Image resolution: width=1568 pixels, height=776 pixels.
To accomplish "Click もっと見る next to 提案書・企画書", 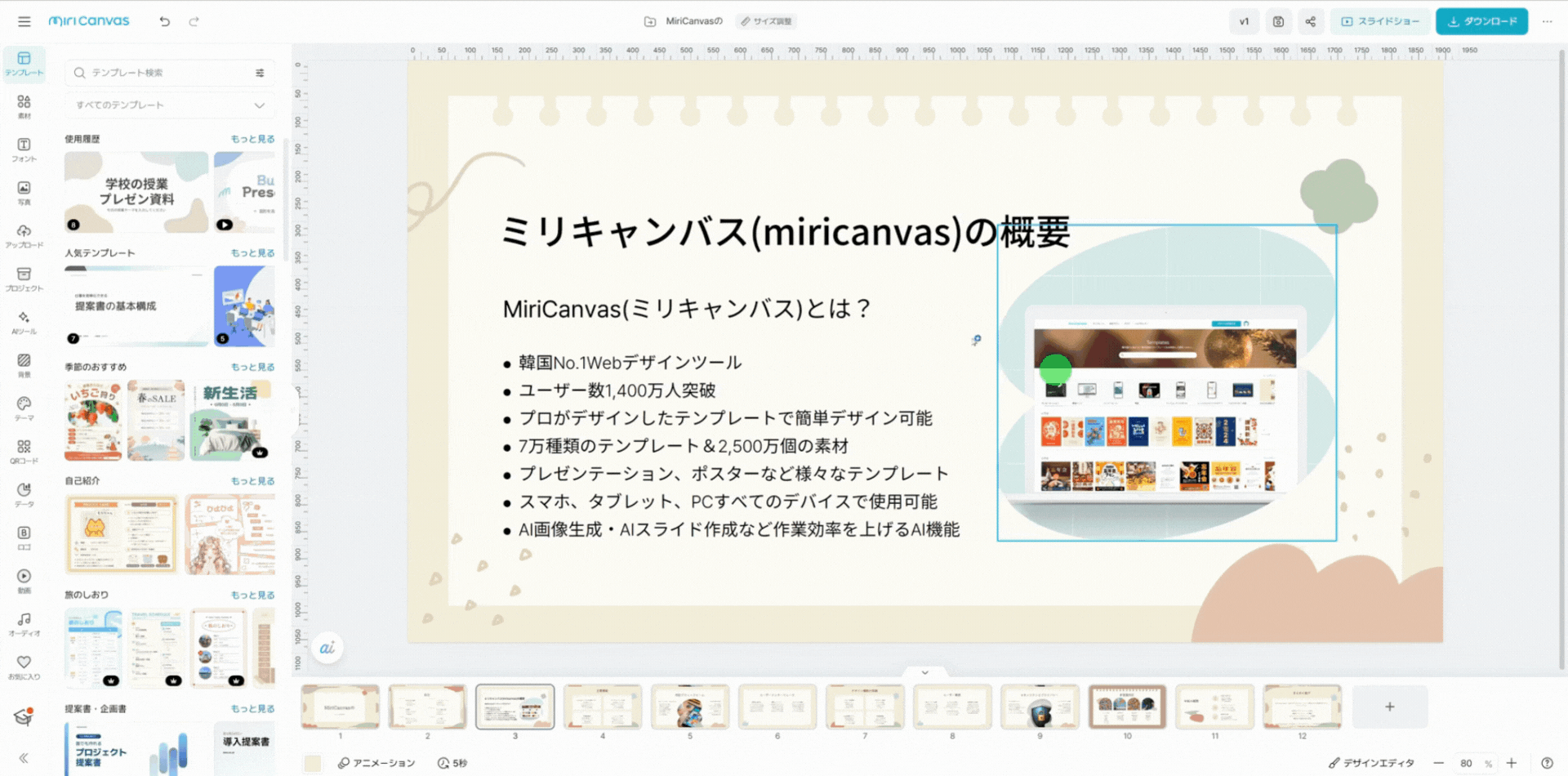I will click(x=252, y=709).
